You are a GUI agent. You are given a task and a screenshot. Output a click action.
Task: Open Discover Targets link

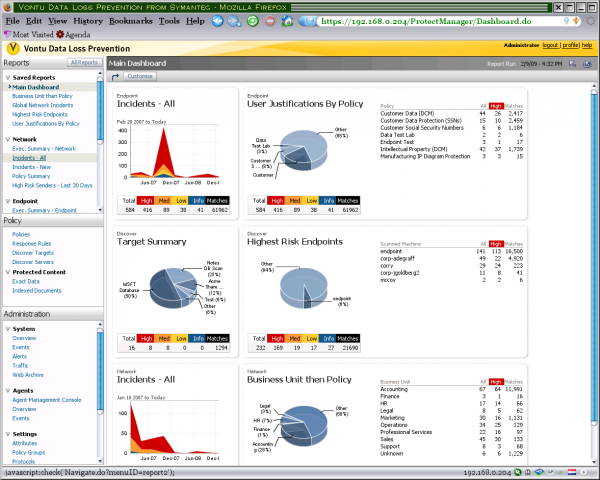coord(33,253)
